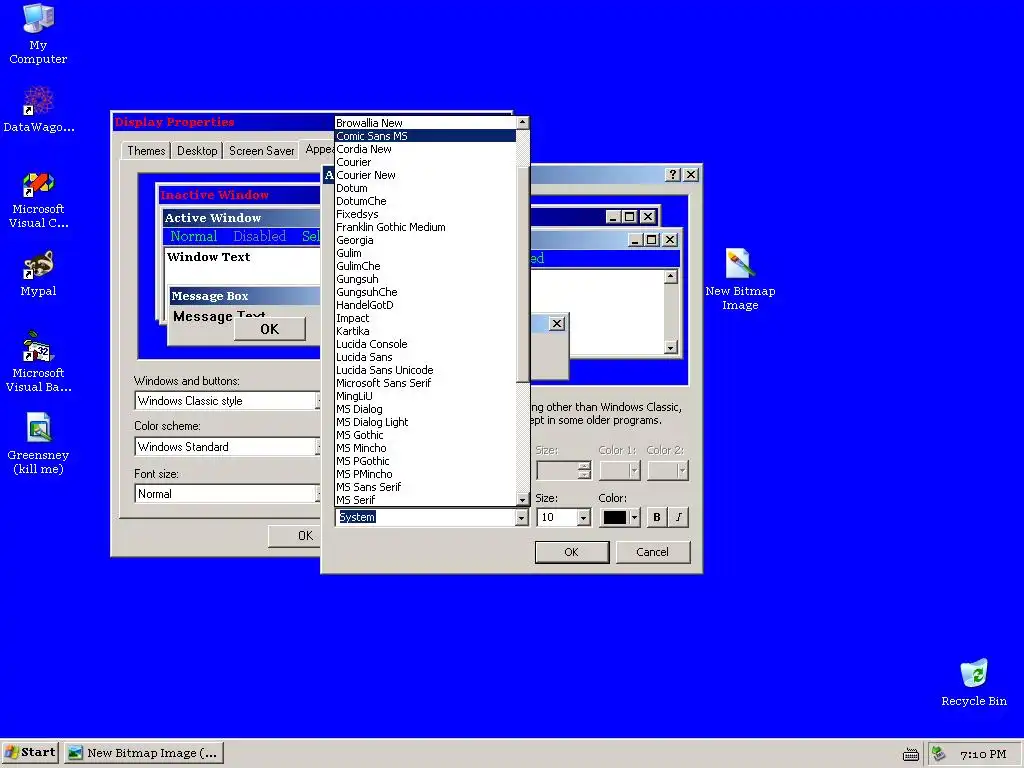Click the item Size spinner control
The width and height of the screenshot is (1024, 768).
tap(584, 470)
